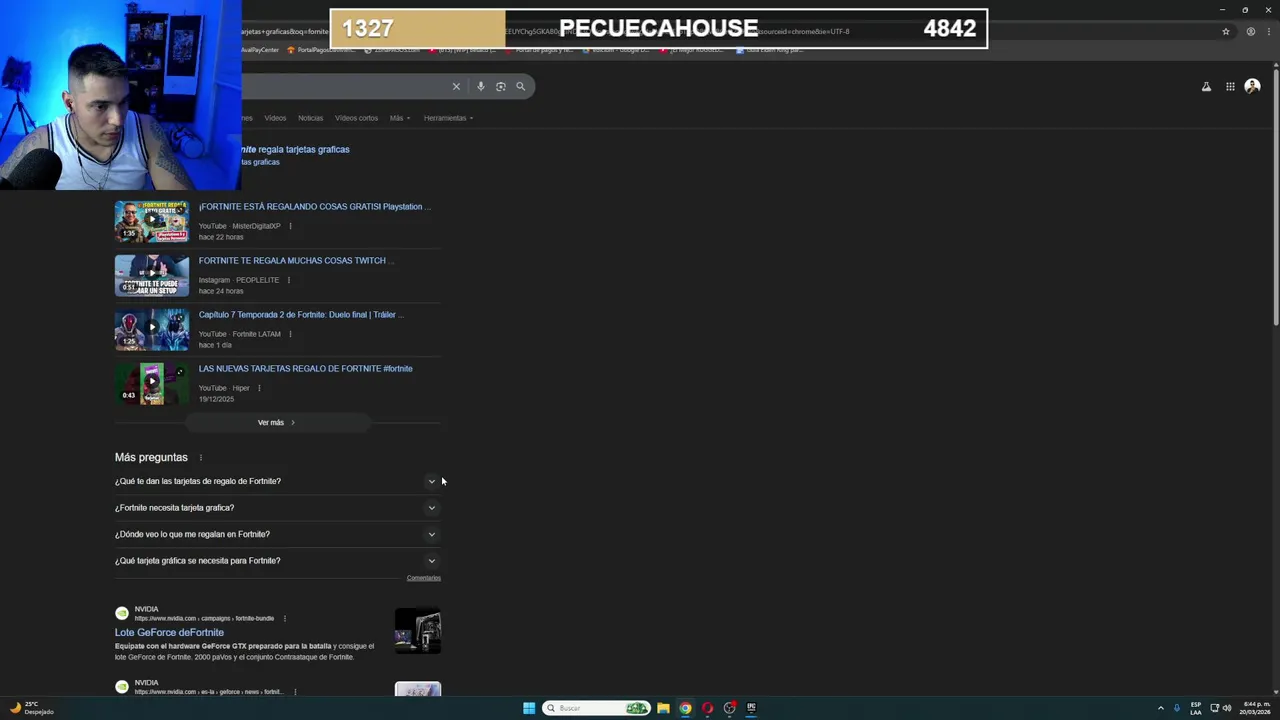Open Google apps grid
The width and height of the screenshot is (1280, 720).
point(1230,87)
